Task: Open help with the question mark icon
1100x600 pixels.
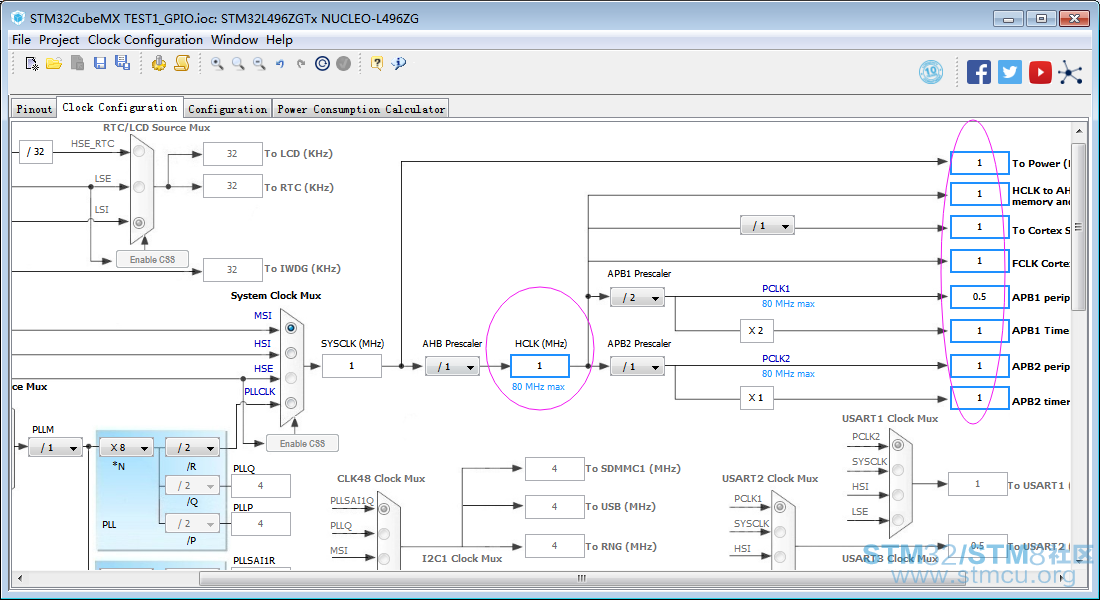Action: [x=377, y=64]
